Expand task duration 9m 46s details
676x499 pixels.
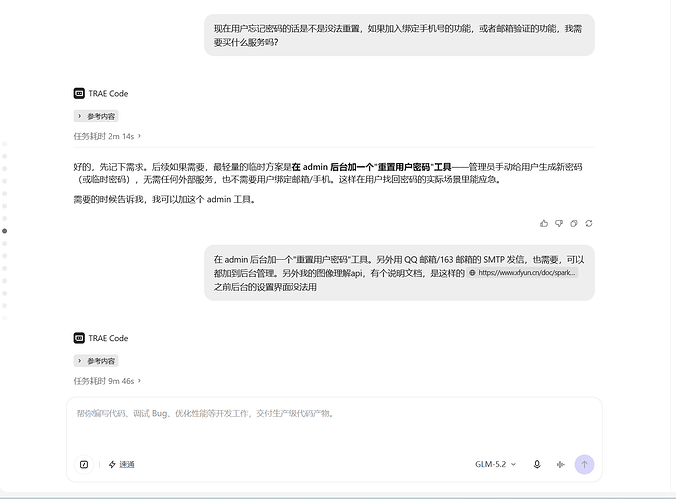pos(107,381)
